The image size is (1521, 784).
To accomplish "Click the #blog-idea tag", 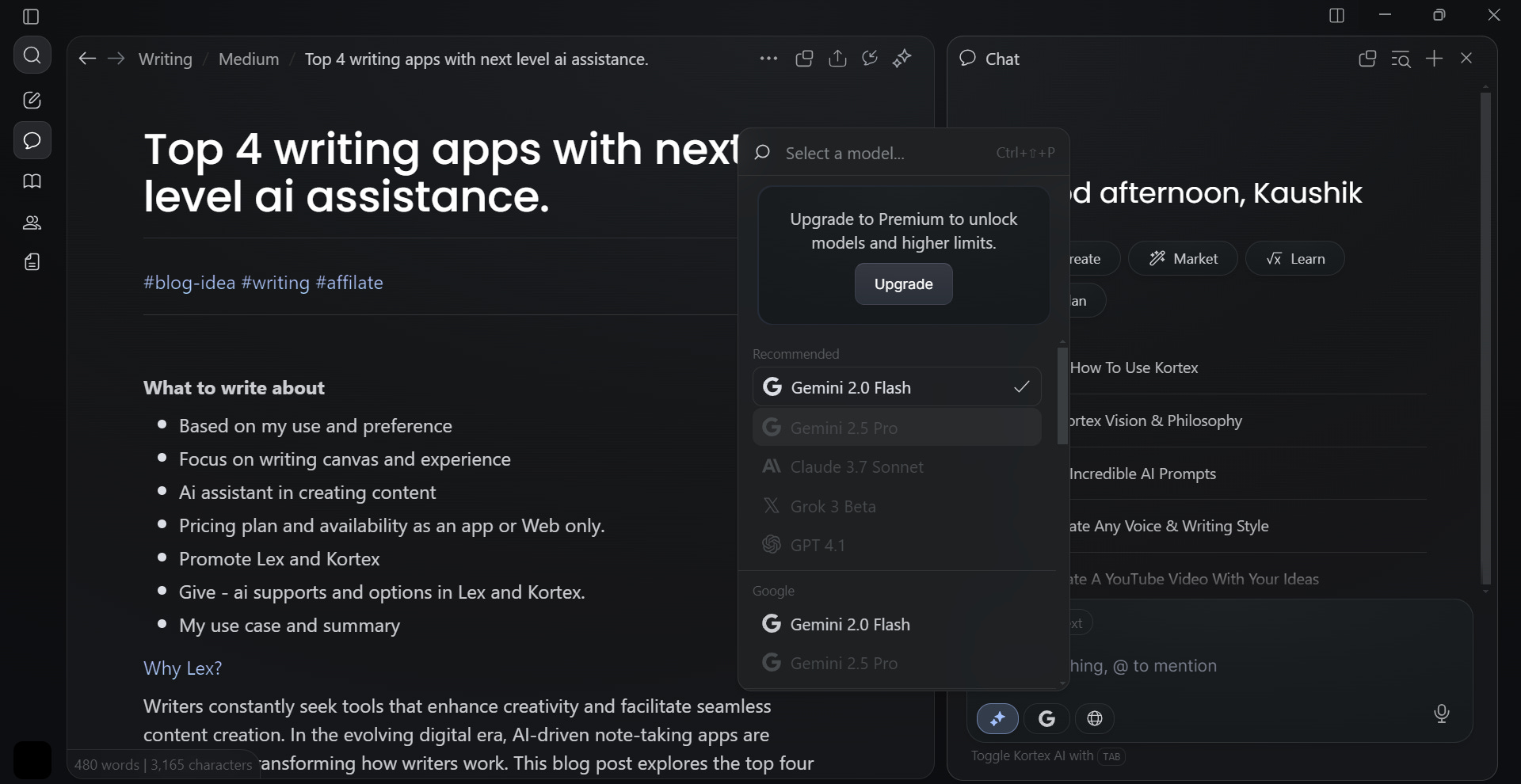I will pyautogui.click(x=189, y=283).
